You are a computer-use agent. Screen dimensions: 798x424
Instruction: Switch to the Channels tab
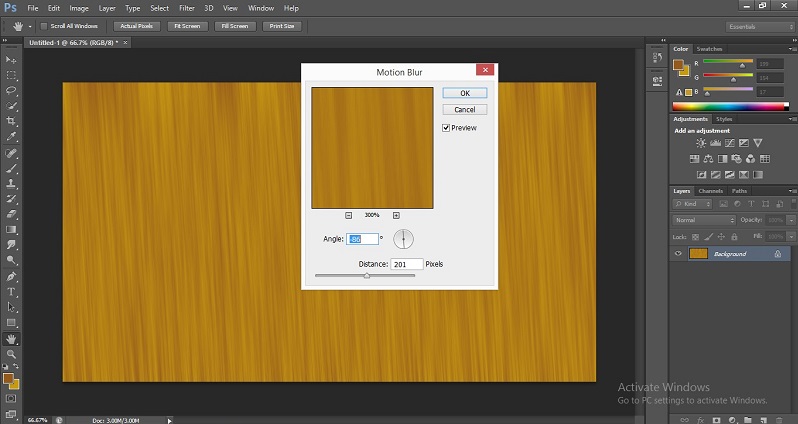coord(710,190)
